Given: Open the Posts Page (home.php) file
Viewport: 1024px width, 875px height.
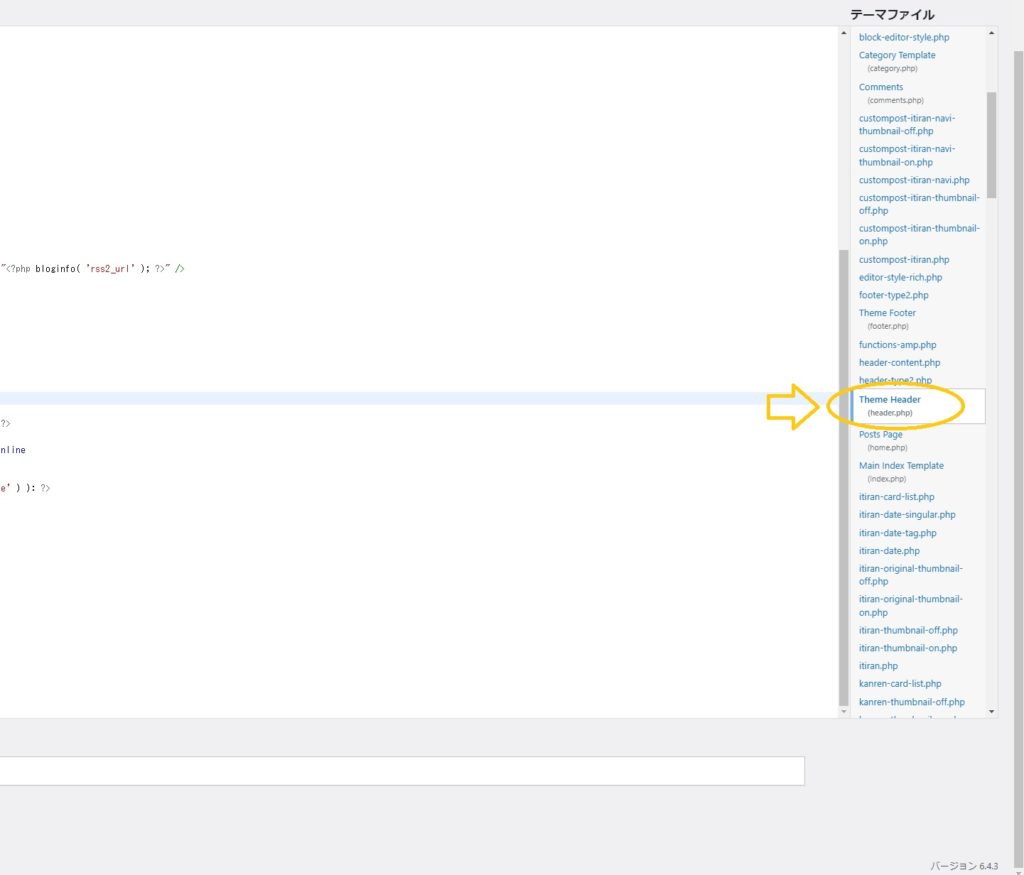Looking at the screenshot, I should point(880,435).
